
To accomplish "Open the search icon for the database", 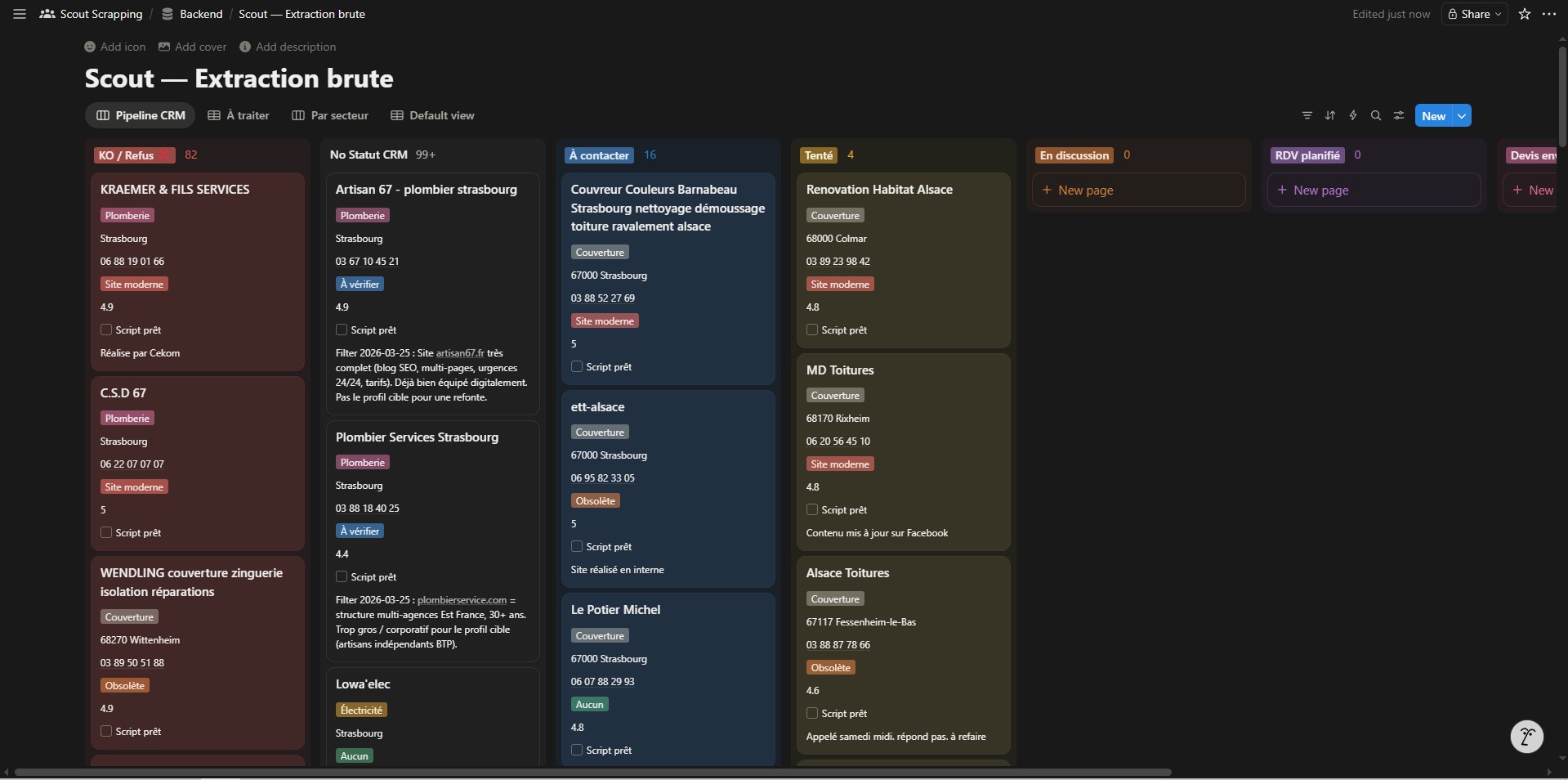I will [1376, 115].
